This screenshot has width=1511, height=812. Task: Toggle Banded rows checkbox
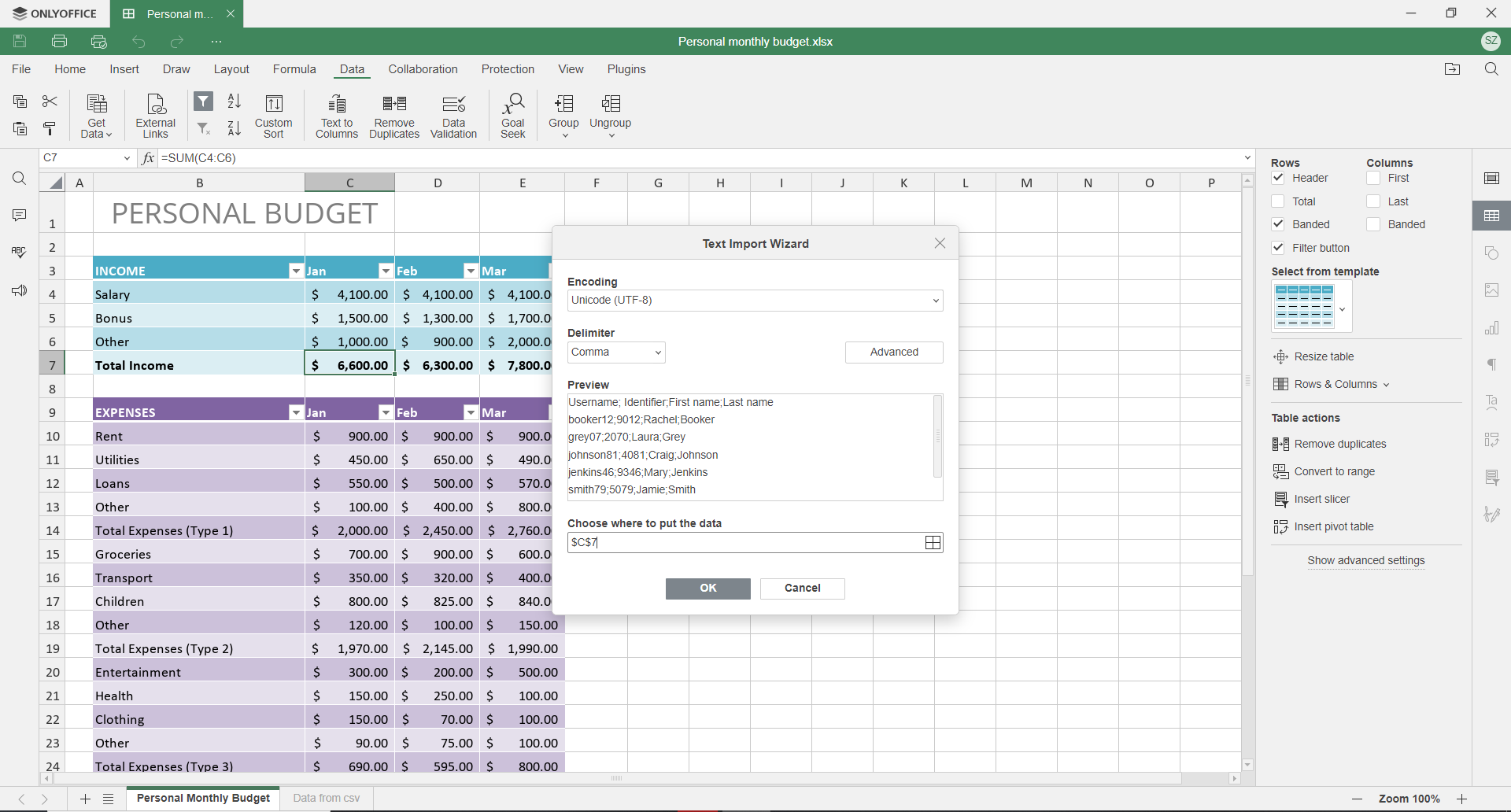tap(1278, 224)
